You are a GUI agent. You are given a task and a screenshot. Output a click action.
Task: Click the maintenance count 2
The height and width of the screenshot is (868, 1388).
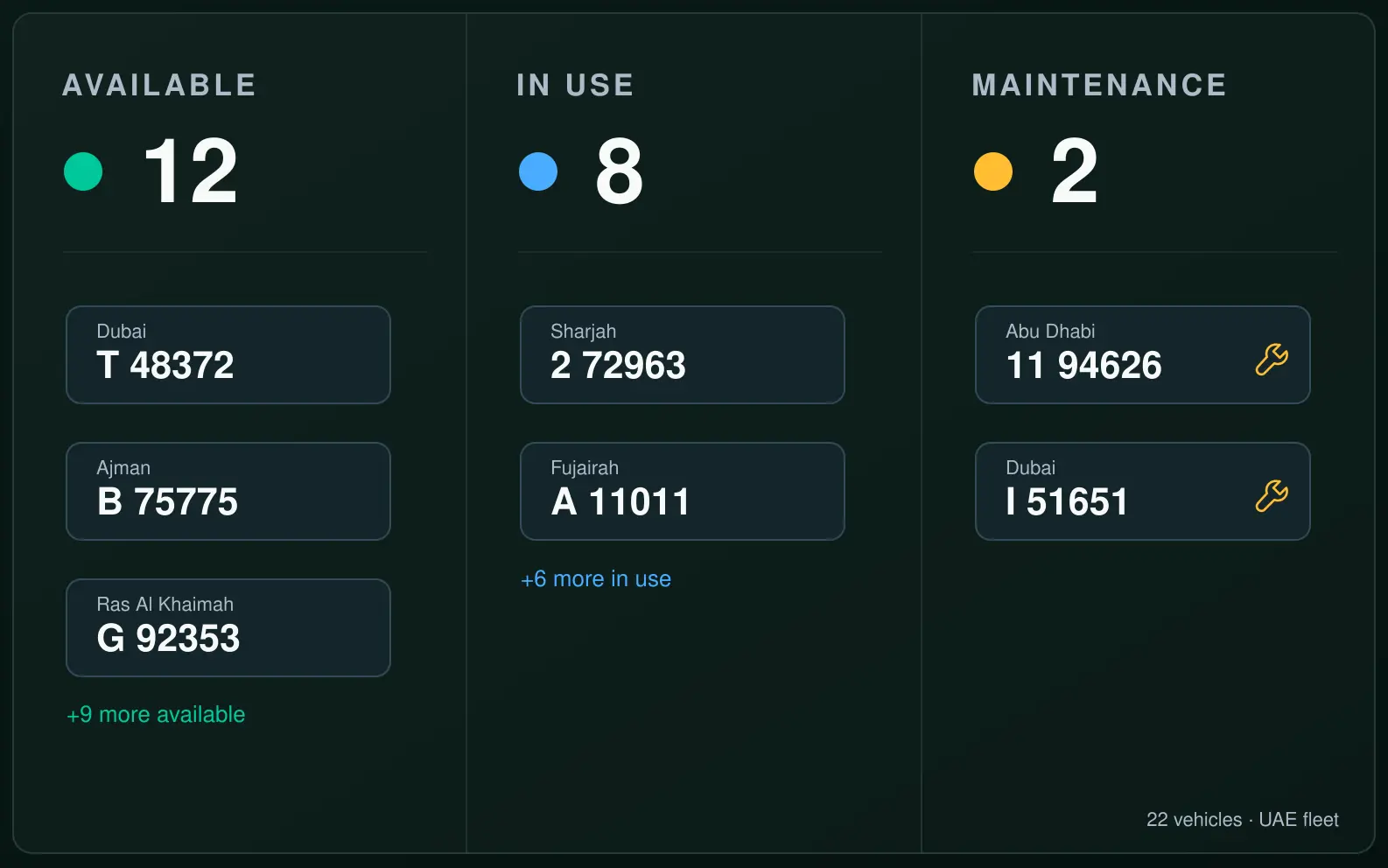(1075, 171)
